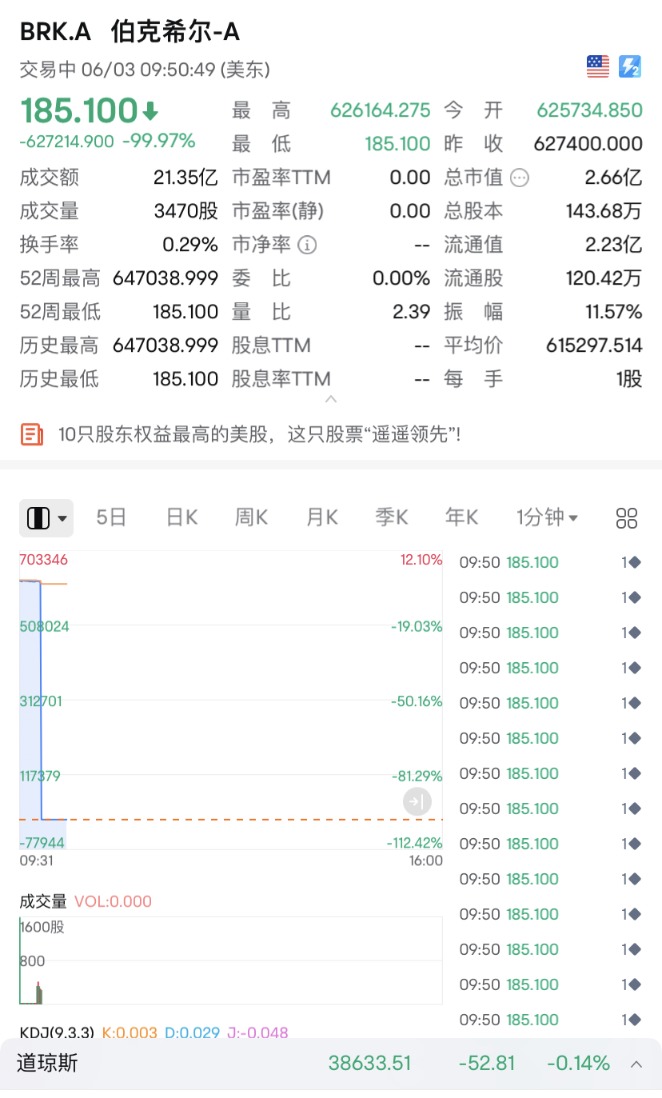Tap the green down arrow beside price
Screen dimensions: 662x1098
pos(150,110)
